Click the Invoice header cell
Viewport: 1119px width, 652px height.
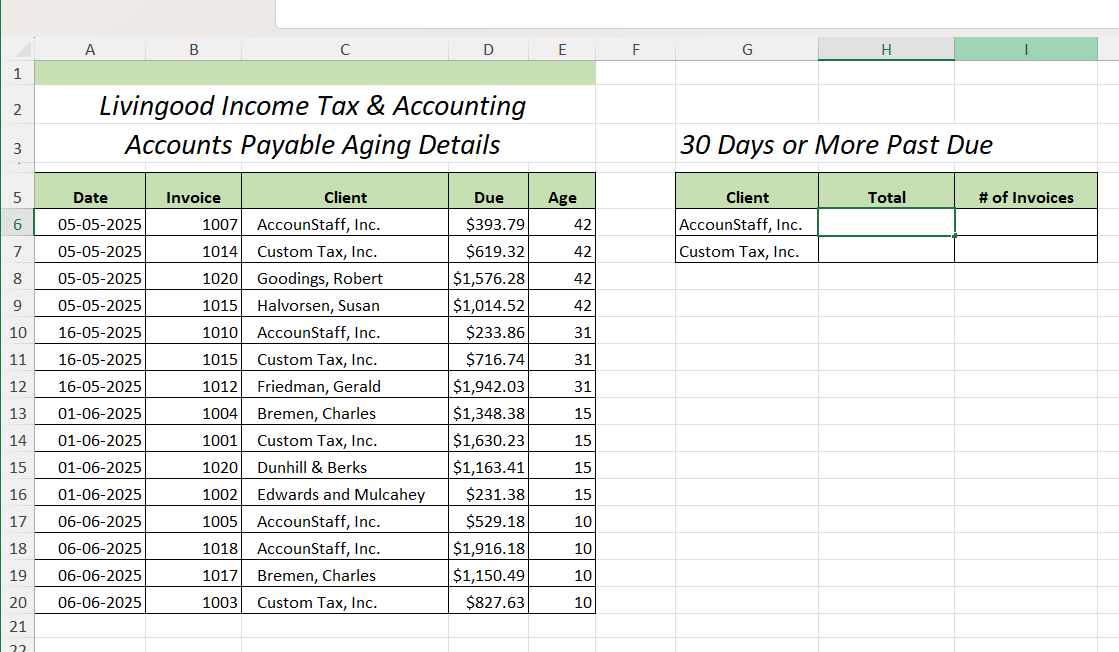(x=193, y=197)
